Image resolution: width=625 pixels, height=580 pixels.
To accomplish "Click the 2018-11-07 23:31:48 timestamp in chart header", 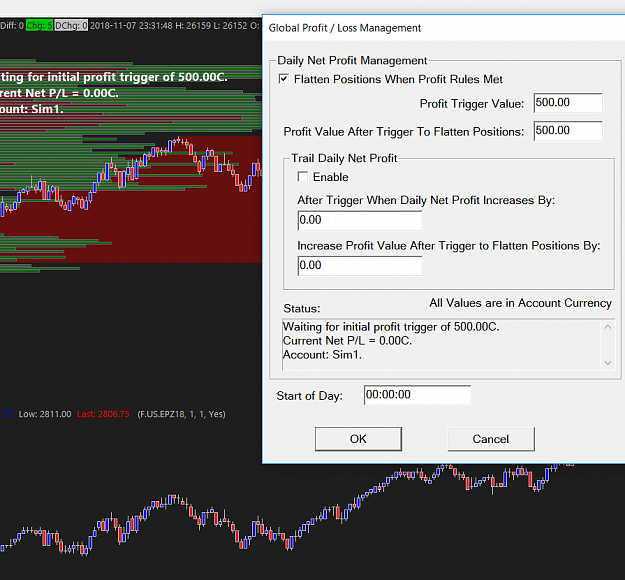I will [131, 26].
